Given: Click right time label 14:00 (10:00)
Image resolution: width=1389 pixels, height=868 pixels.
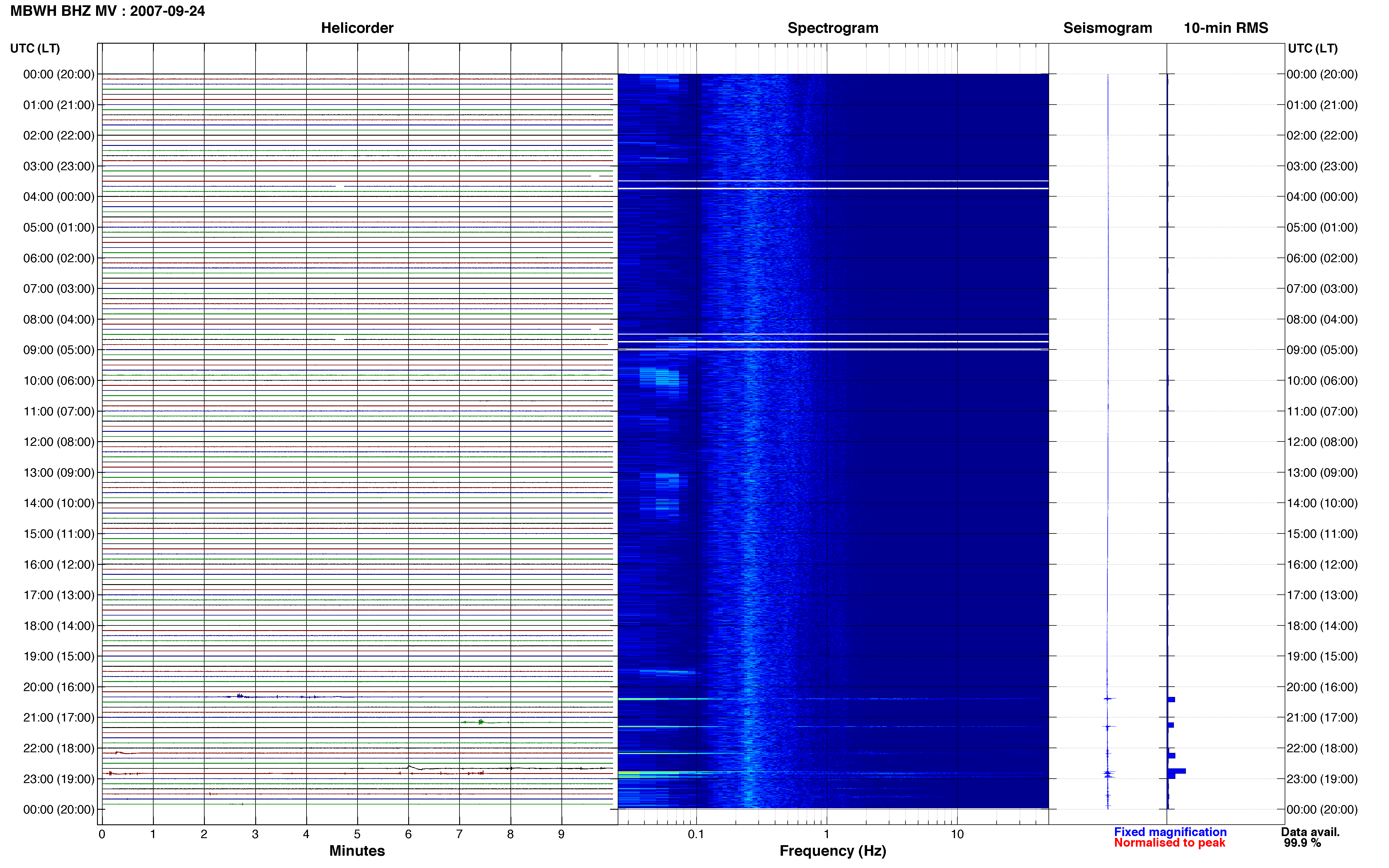Looking at the screenshot, I should pyautogui.click(x=1322, y=504).
